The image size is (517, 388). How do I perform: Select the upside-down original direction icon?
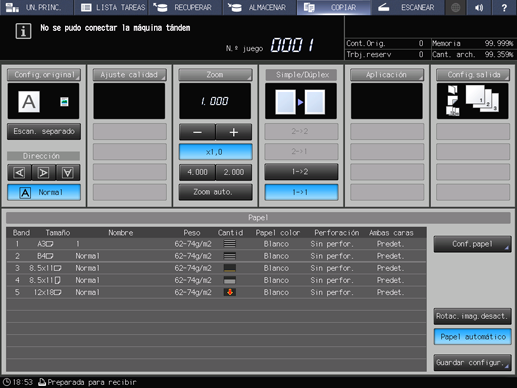pos(68,173)
